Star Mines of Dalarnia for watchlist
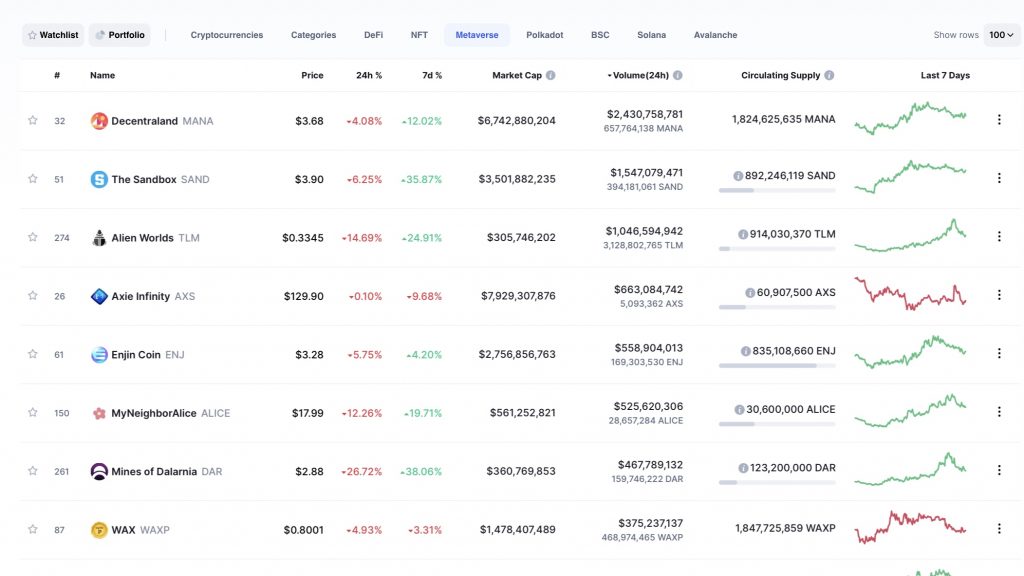The width and height of the screenshot is (1024, 576). 33,471
